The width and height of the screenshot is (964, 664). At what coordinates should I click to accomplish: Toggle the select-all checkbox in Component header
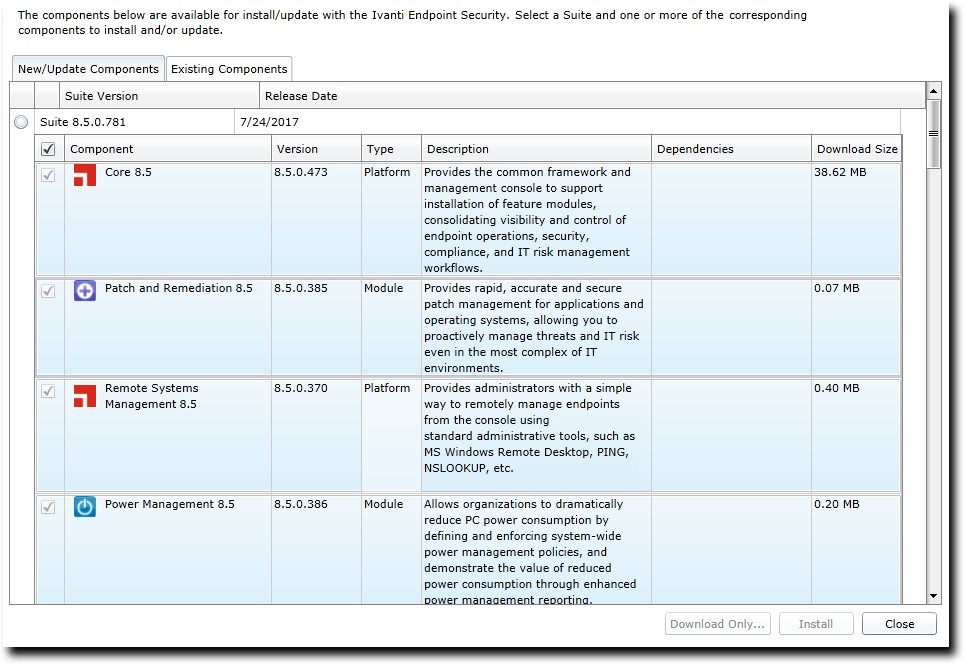[48, 149]
